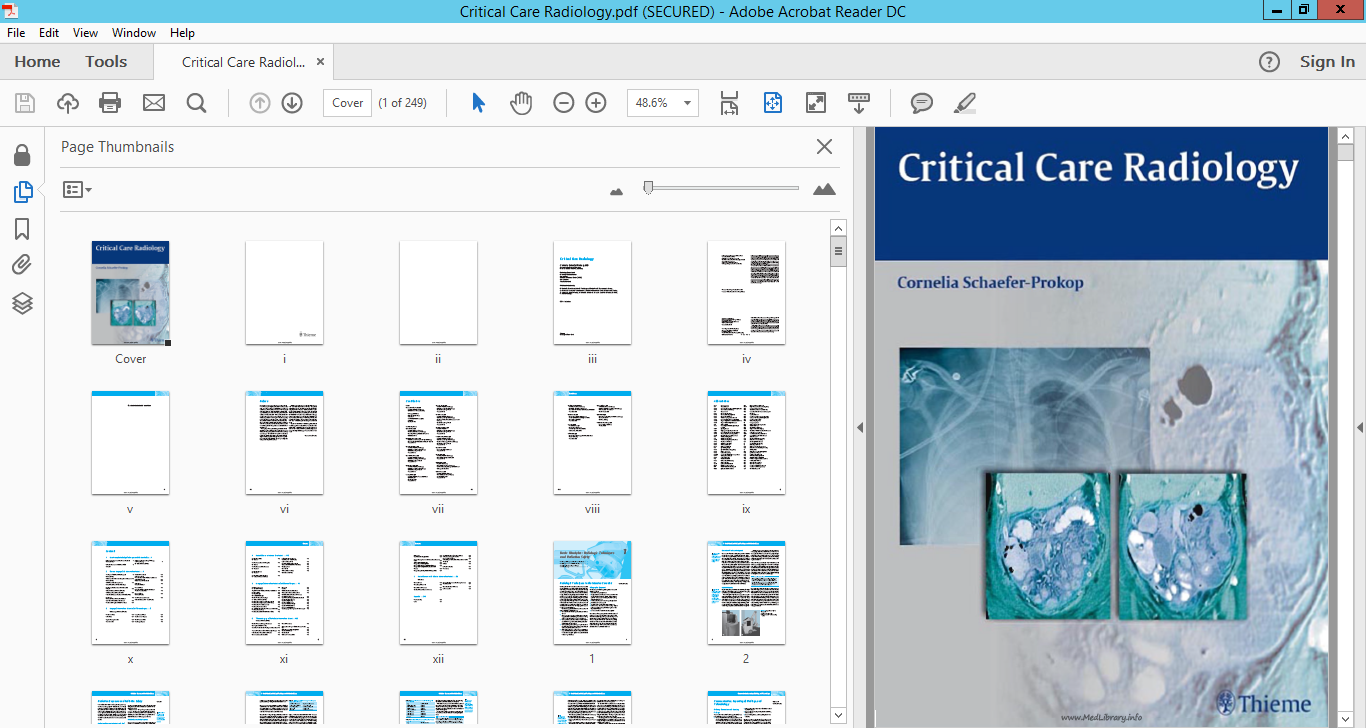Screen dimensions: 1366x728
Task: Open the View menu
Action: click(86, 33)
